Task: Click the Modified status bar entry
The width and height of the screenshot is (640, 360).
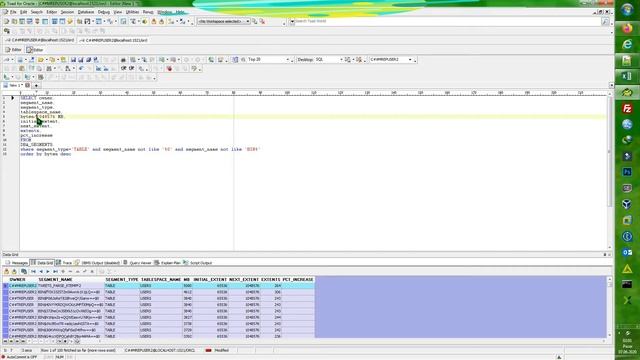Action: coord(221,350)
